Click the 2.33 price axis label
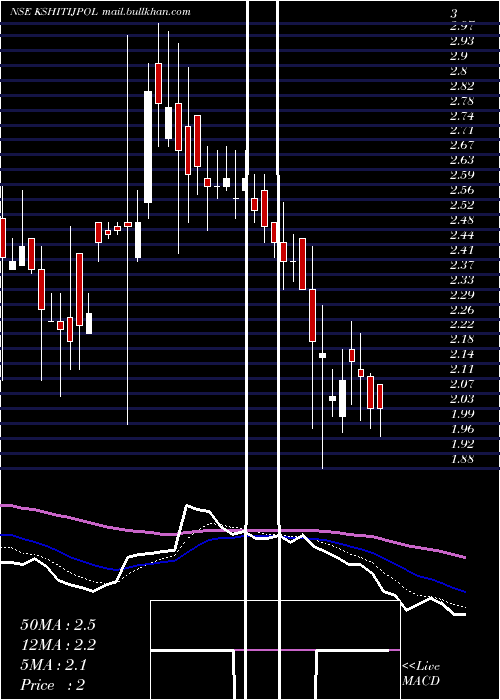Image resolution: width=500 pixels, height=700 pixels. pos(462,280)
